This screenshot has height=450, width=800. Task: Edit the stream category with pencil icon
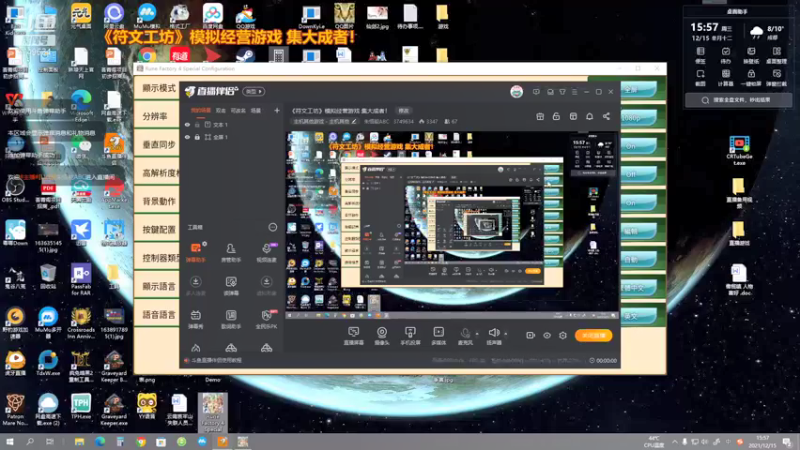point(354,121)
